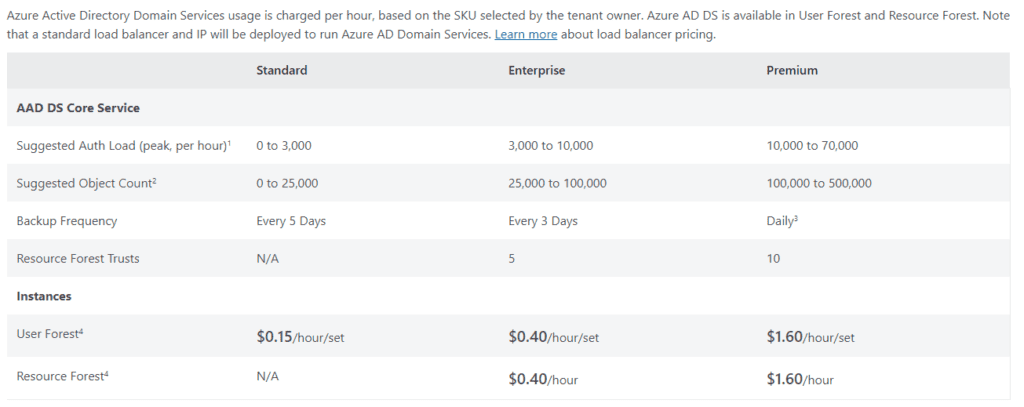Image resolution: width=1024 pixels, height=407 pixels.
Task: Click footnote 4 beside User Forest
Action: pyautogui.click(x=81, y=331)
